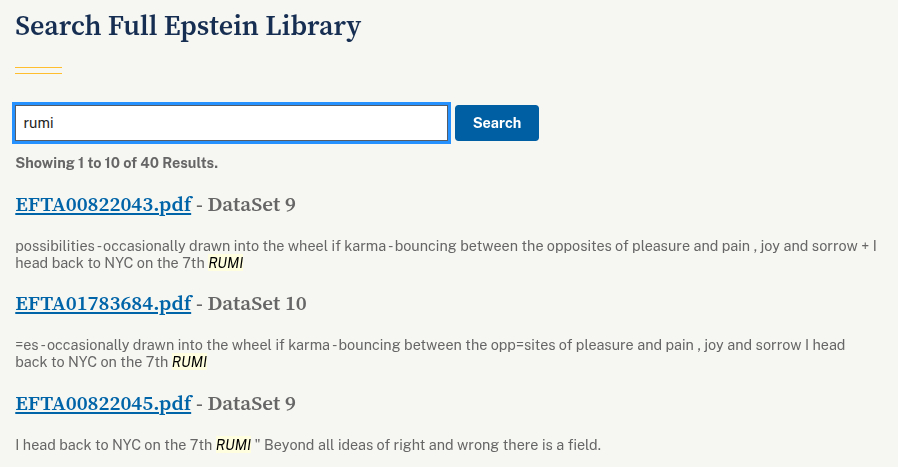This screenshot has height=467, width=898.
Task: Click the search input field containing "rumi"
Action: click(231, 123)
